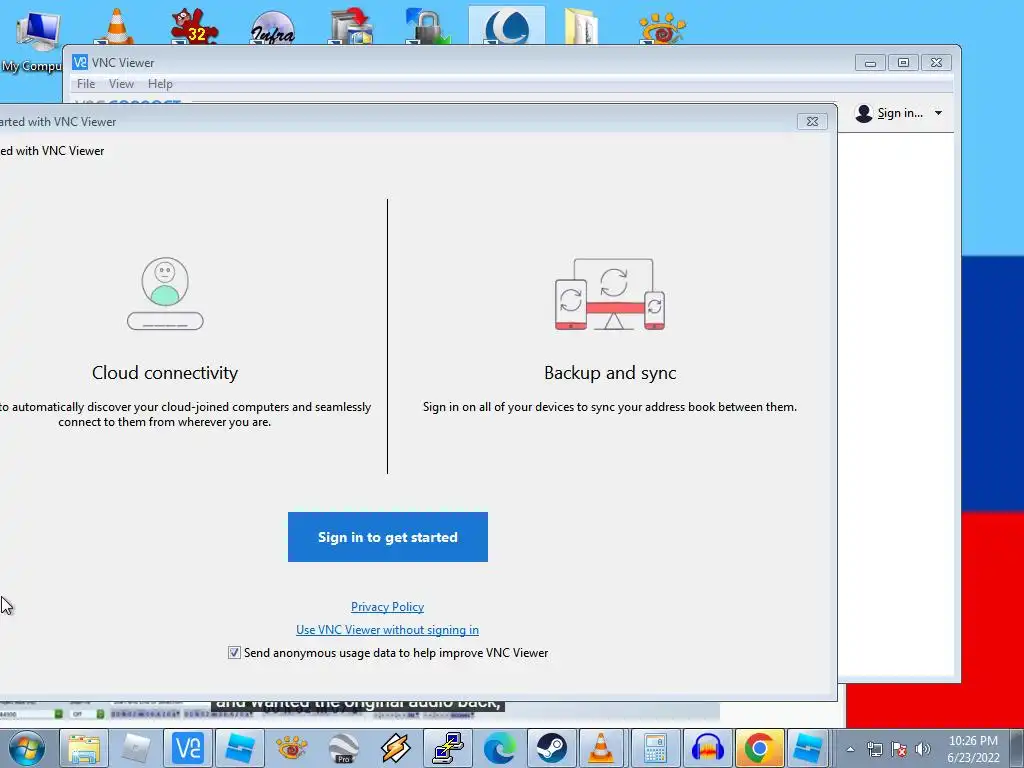Open the Privacy Policy link

tap(387, 607)
